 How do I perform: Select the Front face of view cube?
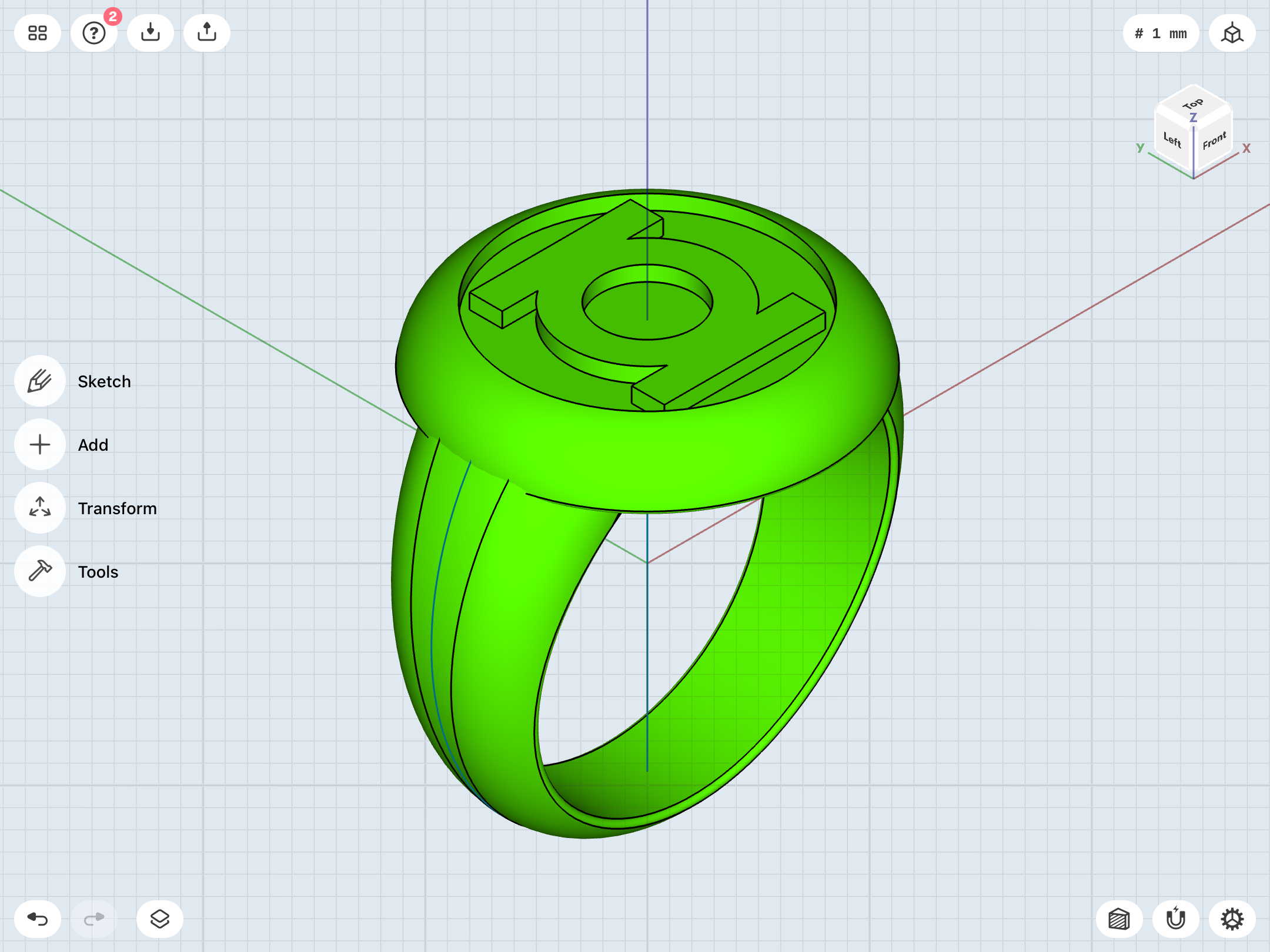click(1214, 141)
